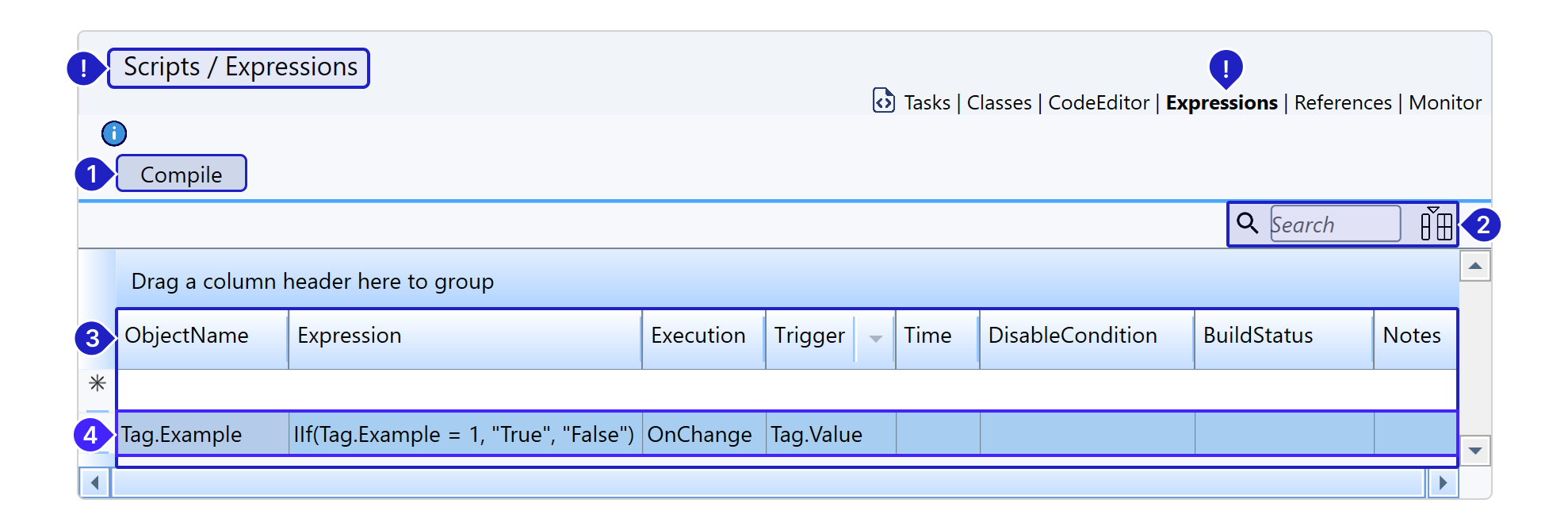The image size is (1568, 530).
Task: Switch to the Monitor tab
Action: coord(1444,103)
